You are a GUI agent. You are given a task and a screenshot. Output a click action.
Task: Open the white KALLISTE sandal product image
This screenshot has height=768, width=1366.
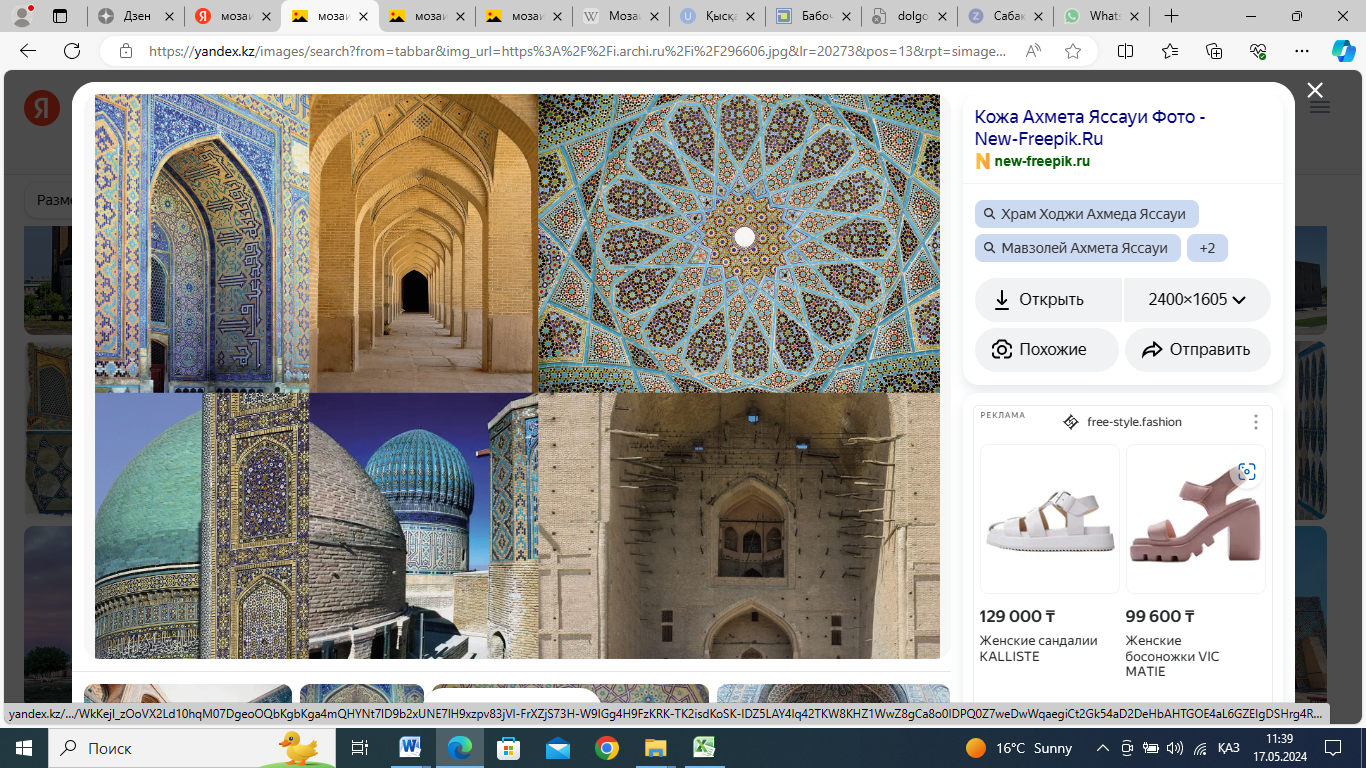pos(1049,519)
